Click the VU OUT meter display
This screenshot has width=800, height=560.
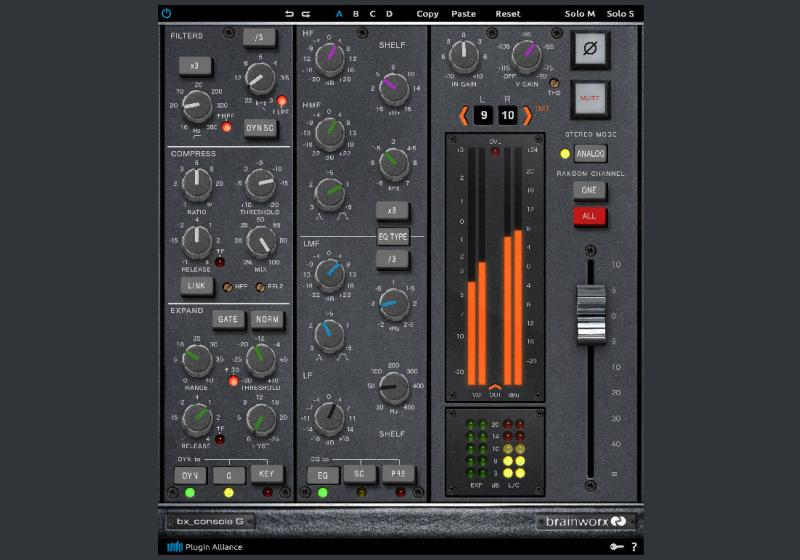point(495,268)
